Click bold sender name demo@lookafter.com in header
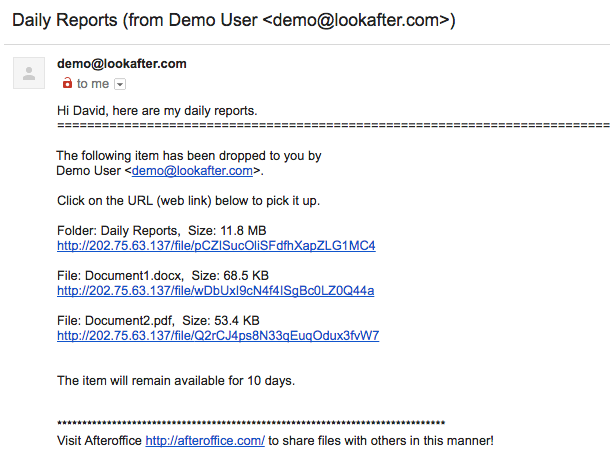 (122, 64)
